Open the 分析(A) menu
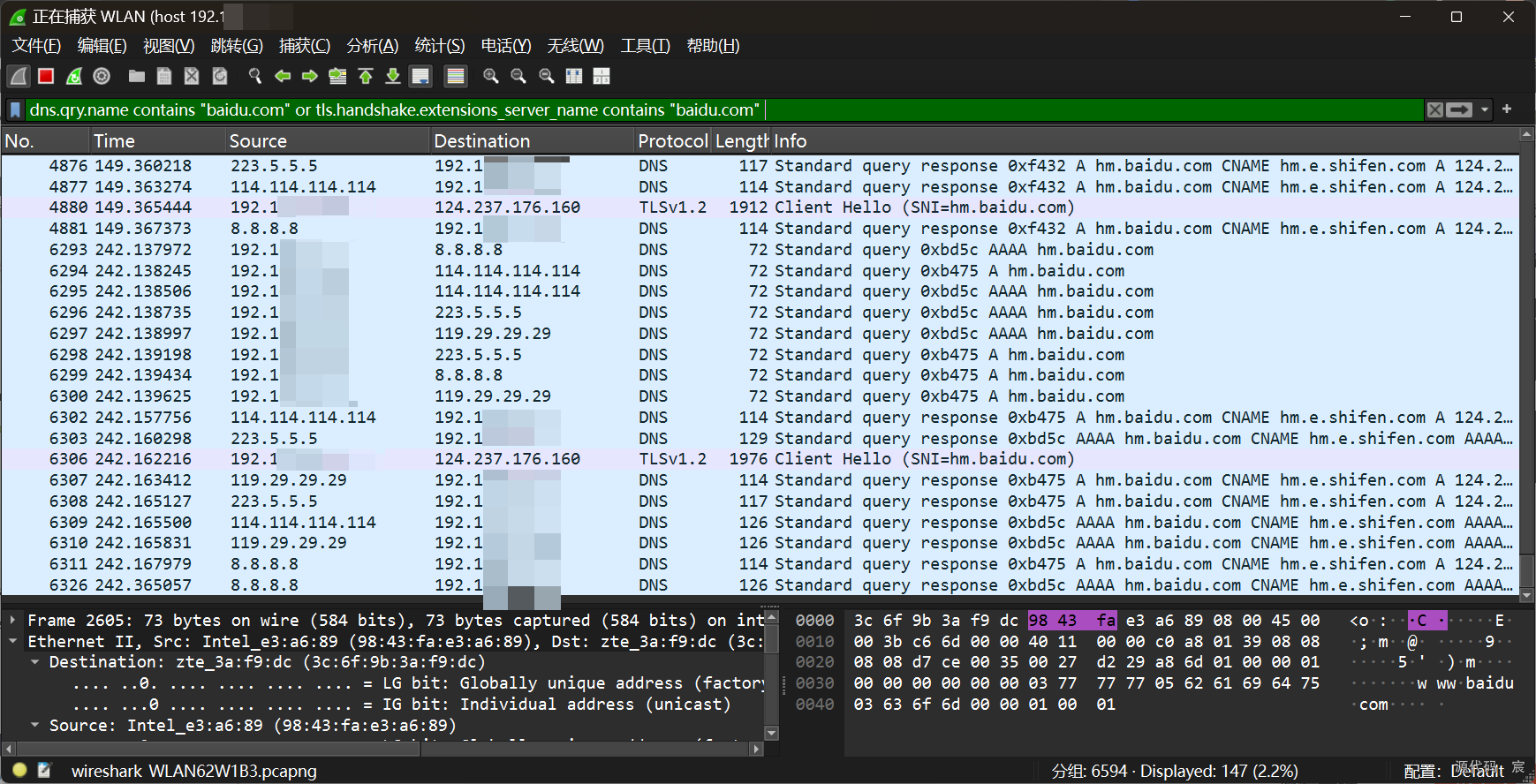The width and height of the screenshot is (1536, 784). pyautogui.click(x=373, y=45)
